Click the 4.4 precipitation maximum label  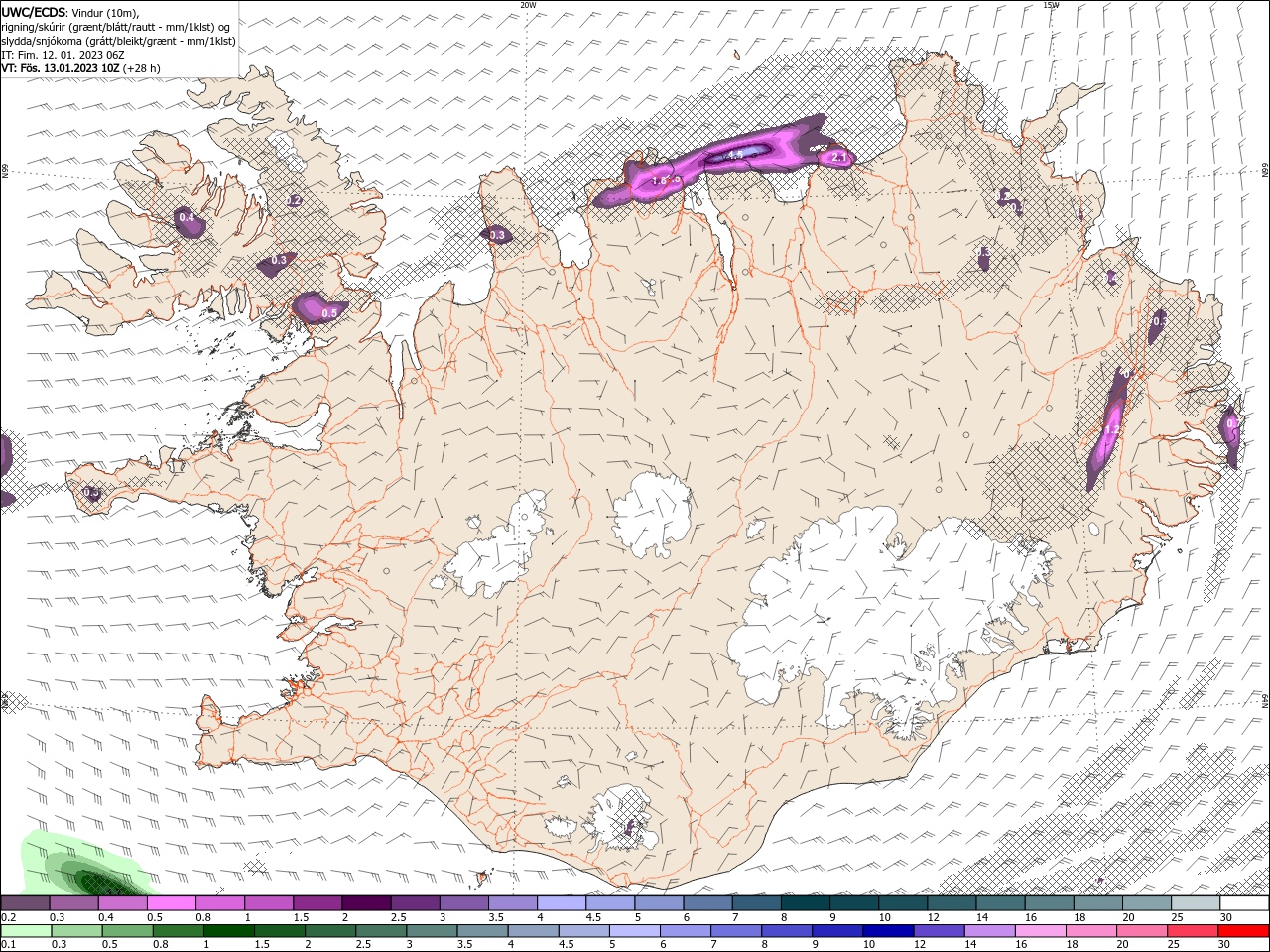click(735, 155)
